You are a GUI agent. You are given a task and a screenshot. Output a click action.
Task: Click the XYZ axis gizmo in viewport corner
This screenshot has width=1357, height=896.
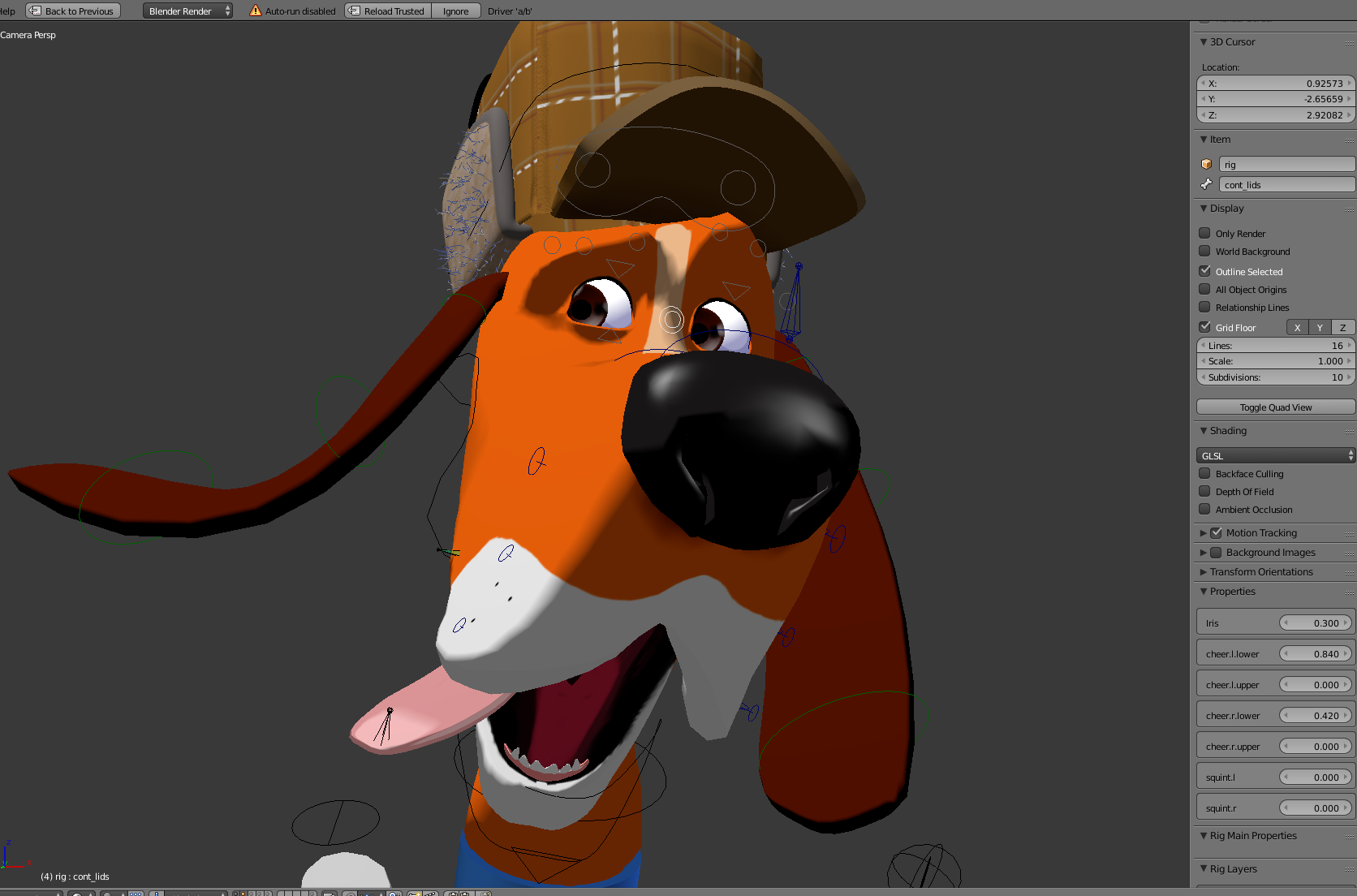15,855
